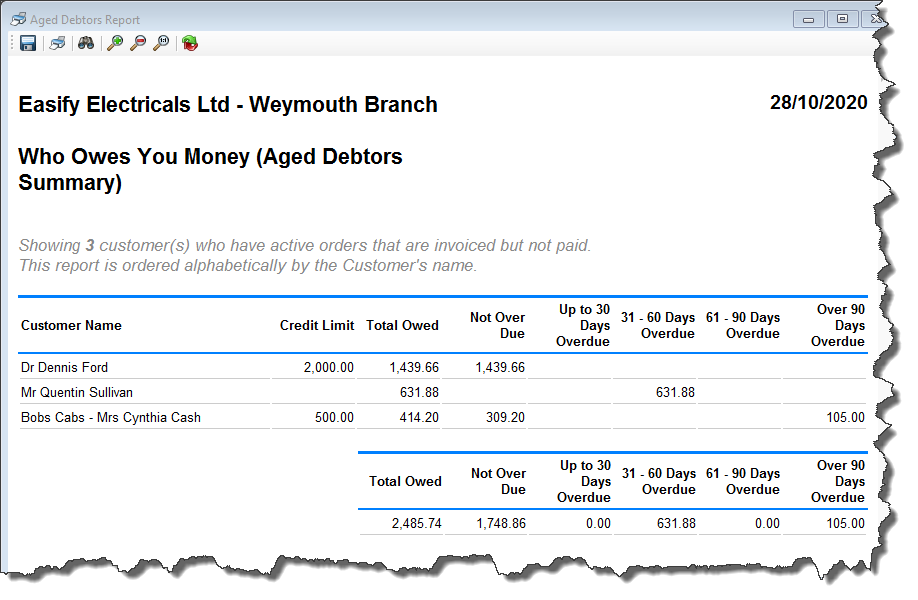Image resolution: width=918 pixels, height=600 pixels.
Task: Minimize the Aged Debtors Report window
Action: tap(808, 18)
